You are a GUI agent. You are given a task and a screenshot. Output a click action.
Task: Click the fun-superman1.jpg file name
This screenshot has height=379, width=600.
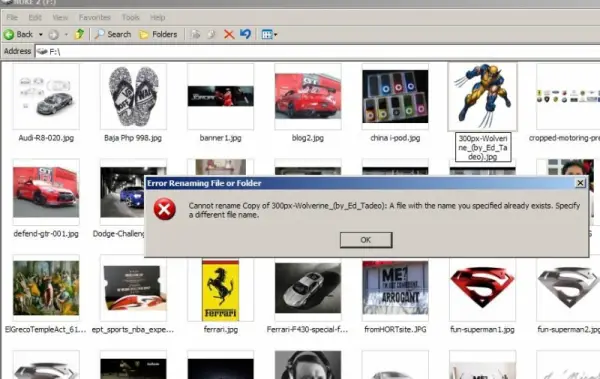(x=482, y=329)
